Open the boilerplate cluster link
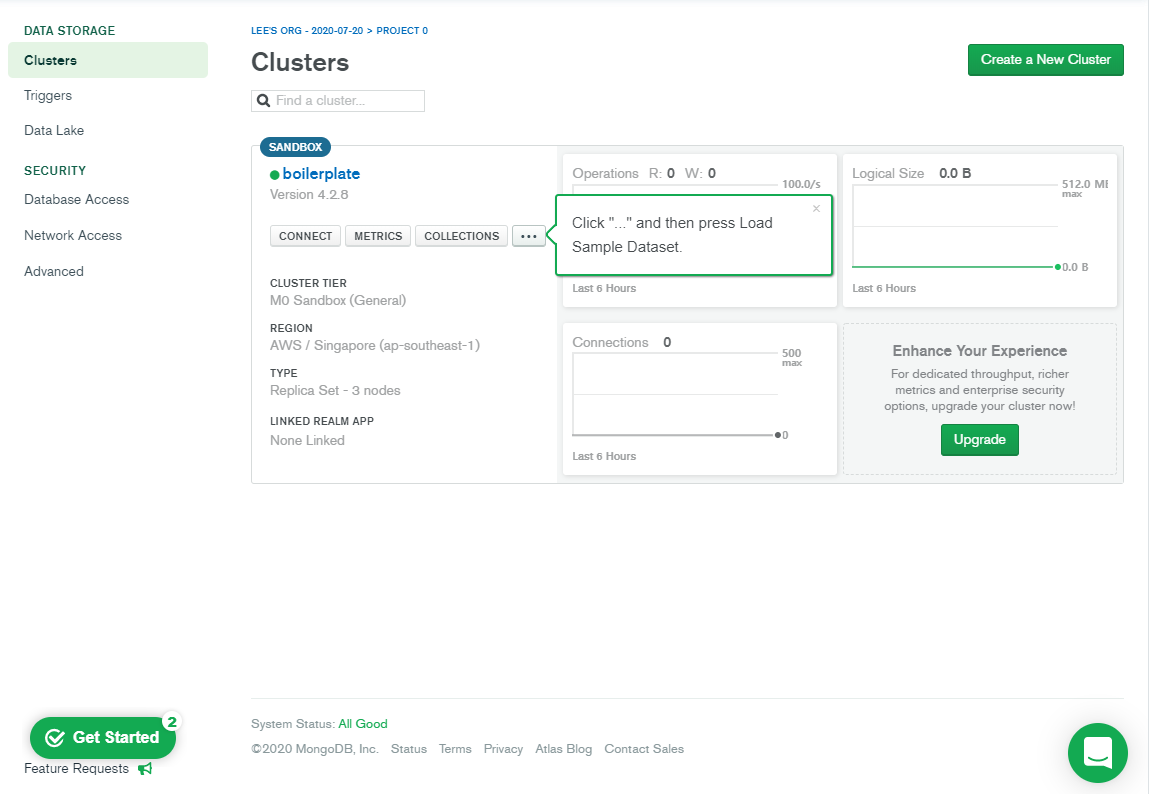The width and height of the screenshot is (1151, 794). [x=322, y=174]
